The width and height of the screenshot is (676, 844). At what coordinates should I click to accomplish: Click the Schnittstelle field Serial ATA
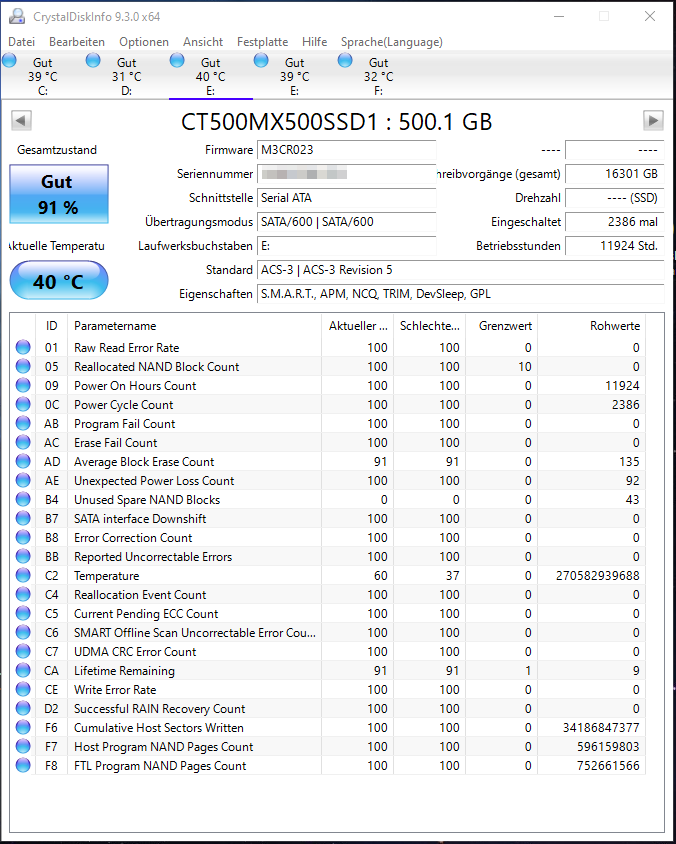[346, 198]
